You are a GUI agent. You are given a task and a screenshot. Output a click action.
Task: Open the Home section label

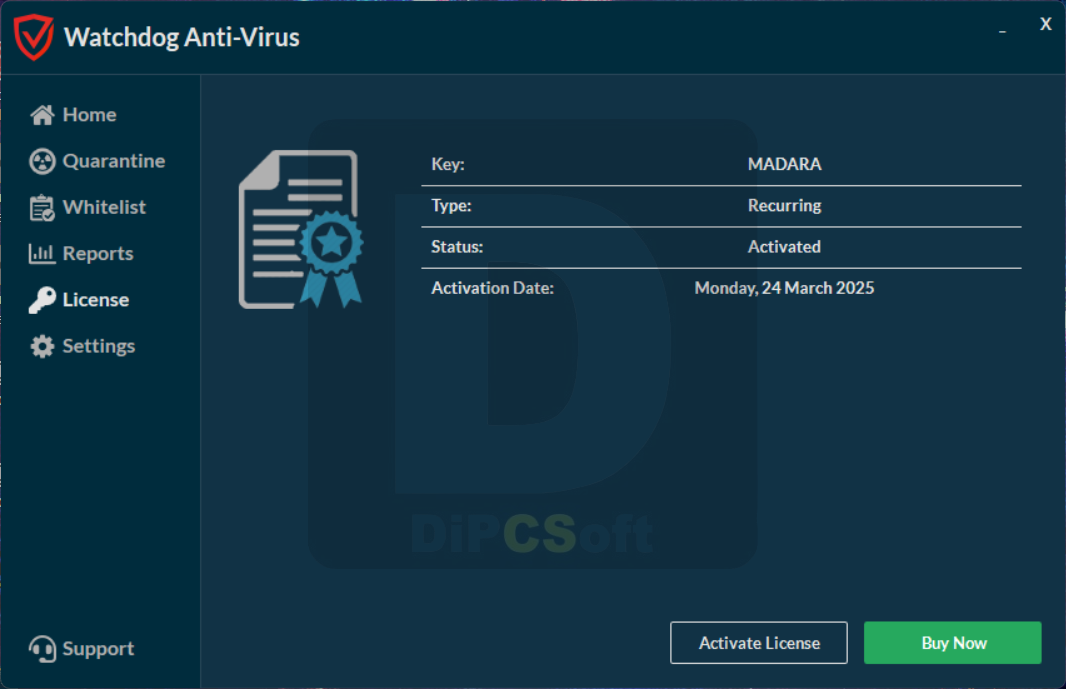click(90, 115)
